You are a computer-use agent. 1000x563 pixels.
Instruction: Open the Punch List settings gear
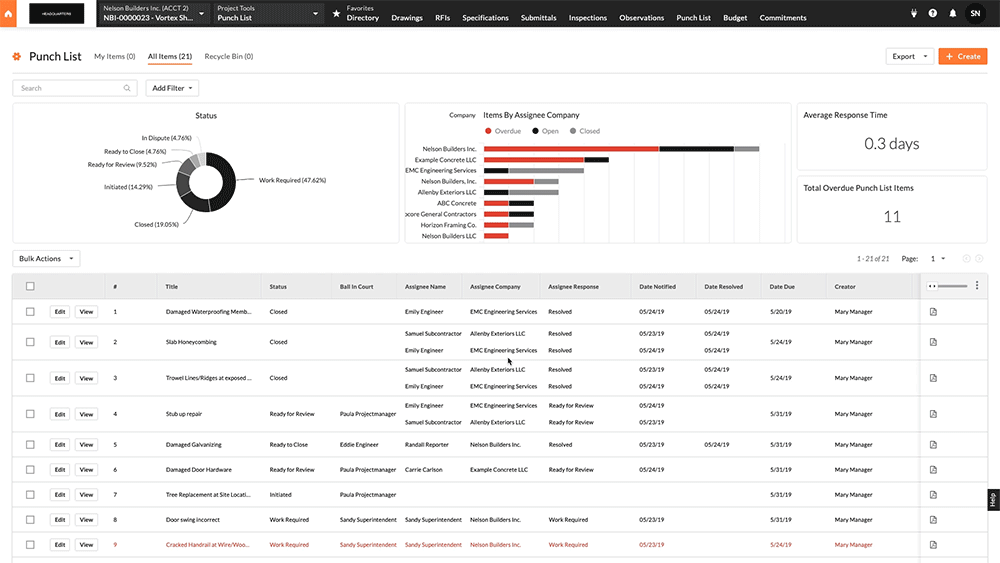(16, 57)
